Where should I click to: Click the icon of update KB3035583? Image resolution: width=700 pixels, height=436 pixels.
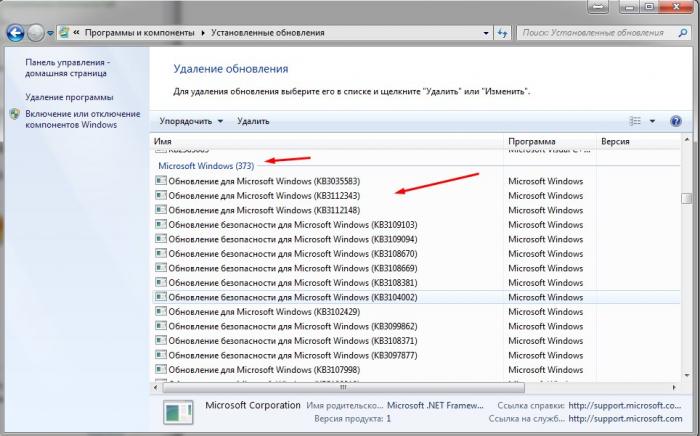coord(160,181)
